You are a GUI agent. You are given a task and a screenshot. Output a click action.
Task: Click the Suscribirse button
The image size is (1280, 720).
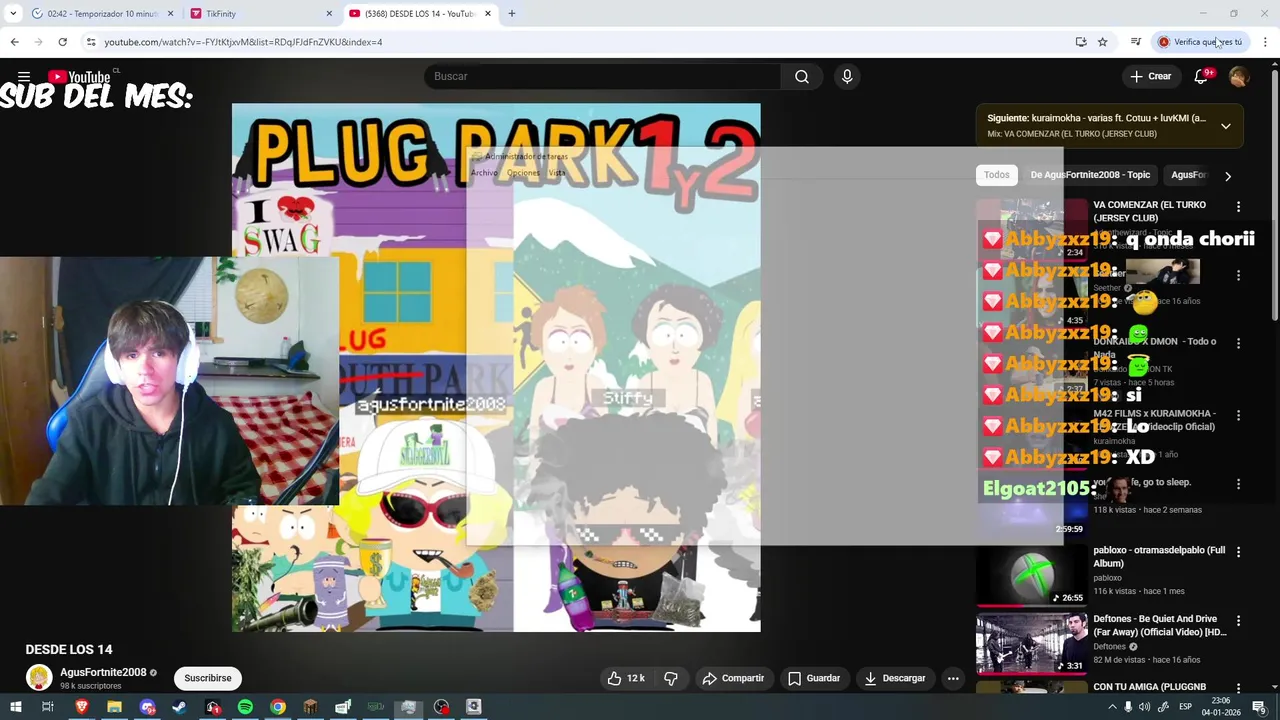208,678
